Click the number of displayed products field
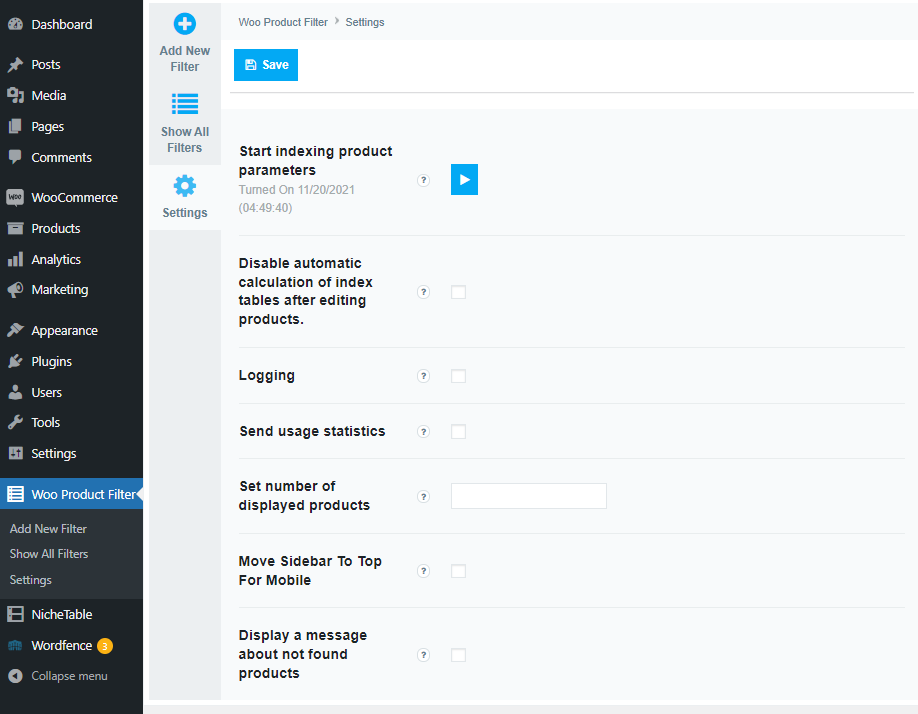Screen dimensions: 918x714 (x=528, y=495)
